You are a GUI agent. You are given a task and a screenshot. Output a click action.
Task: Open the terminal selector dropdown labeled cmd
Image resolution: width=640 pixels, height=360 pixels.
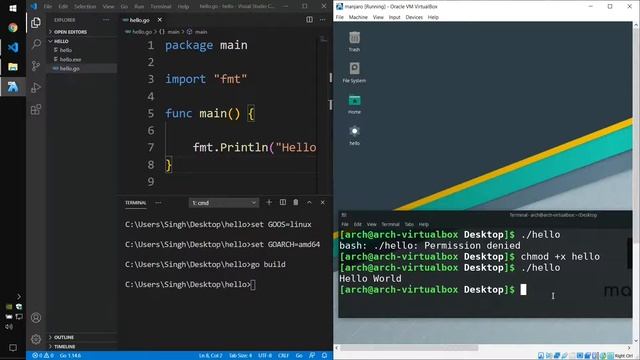point(224,203)
